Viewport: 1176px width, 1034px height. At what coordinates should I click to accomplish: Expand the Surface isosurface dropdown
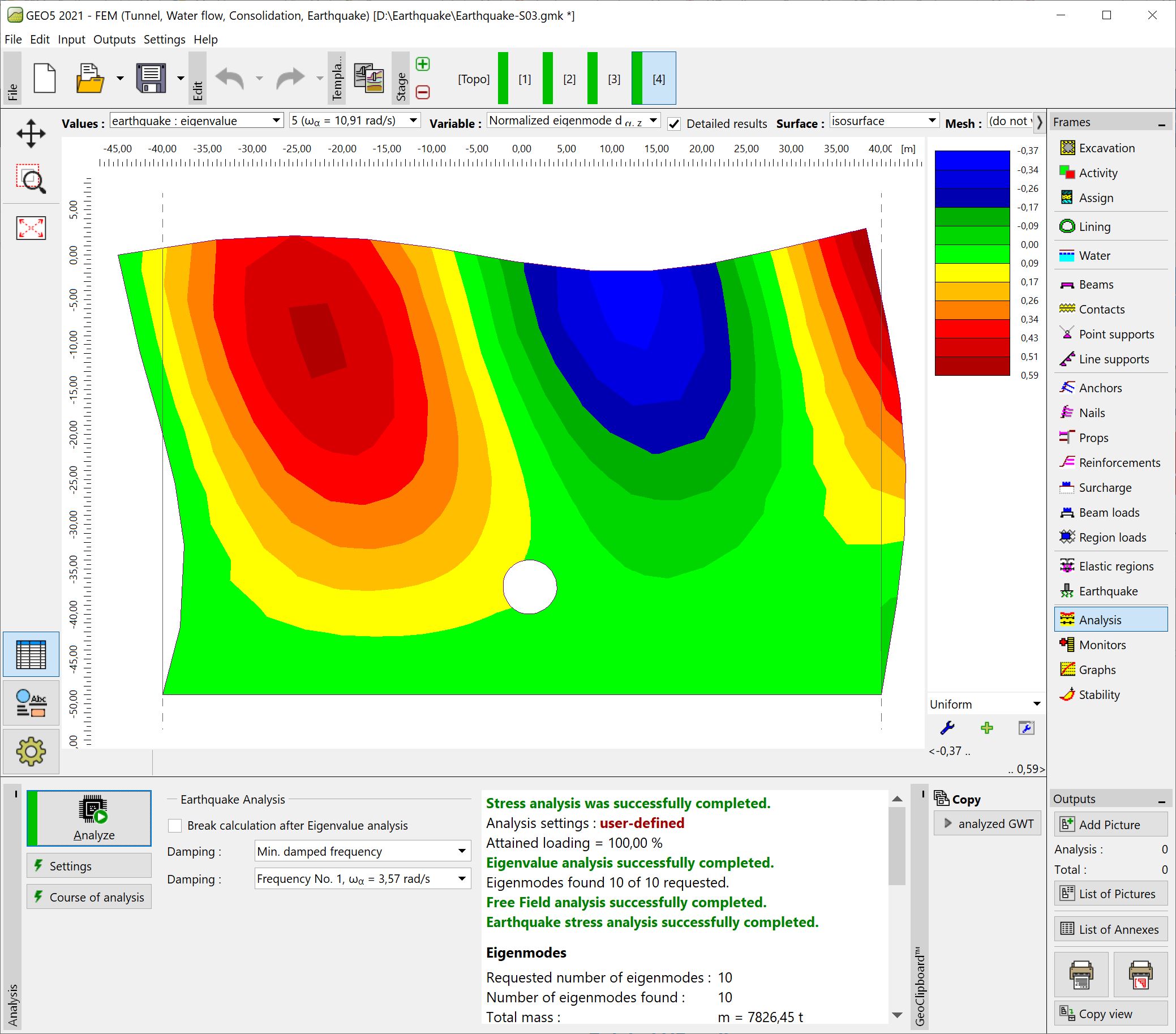[x=885, y=121]
